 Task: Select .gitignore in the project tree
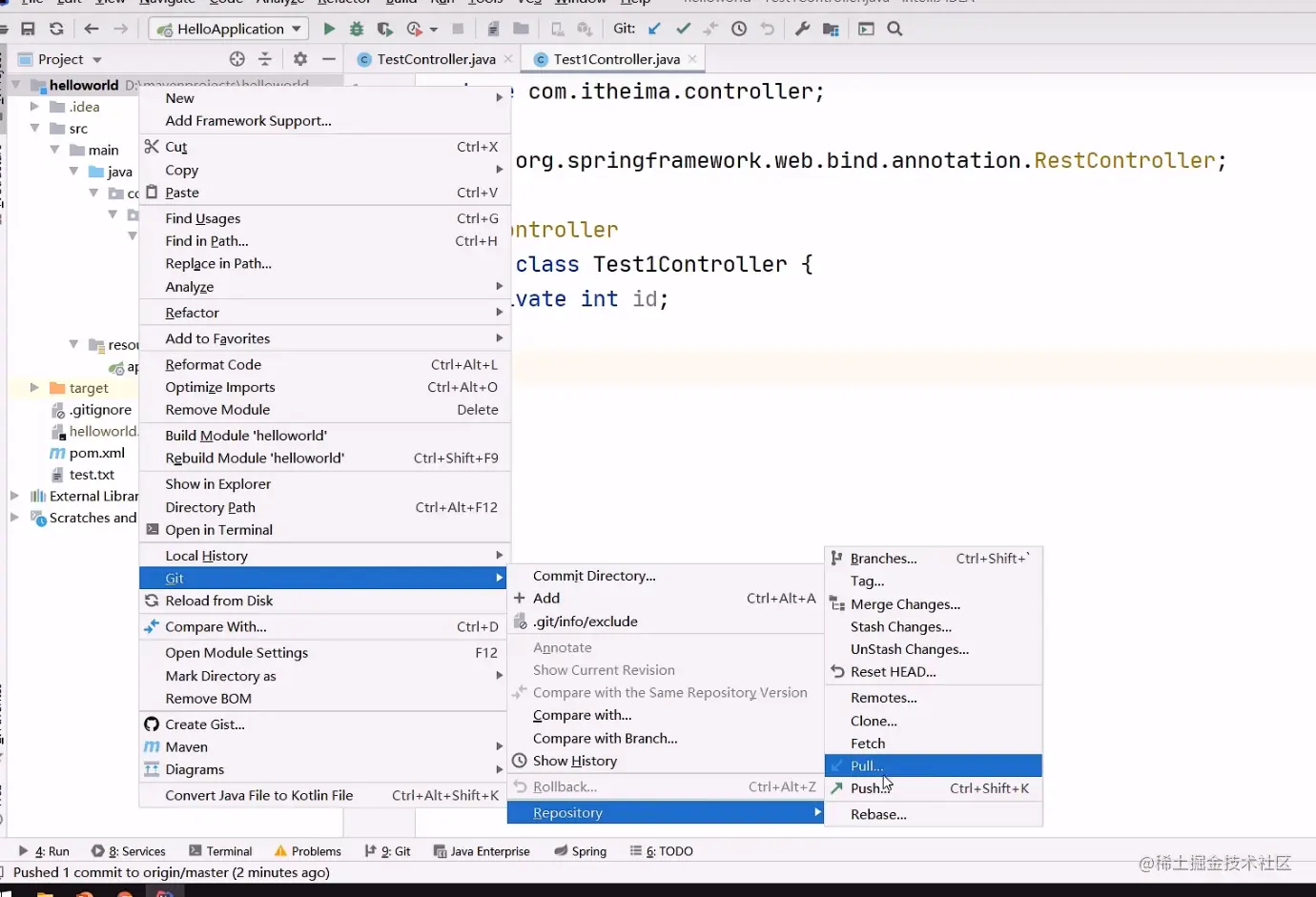[x=100, y=410]
